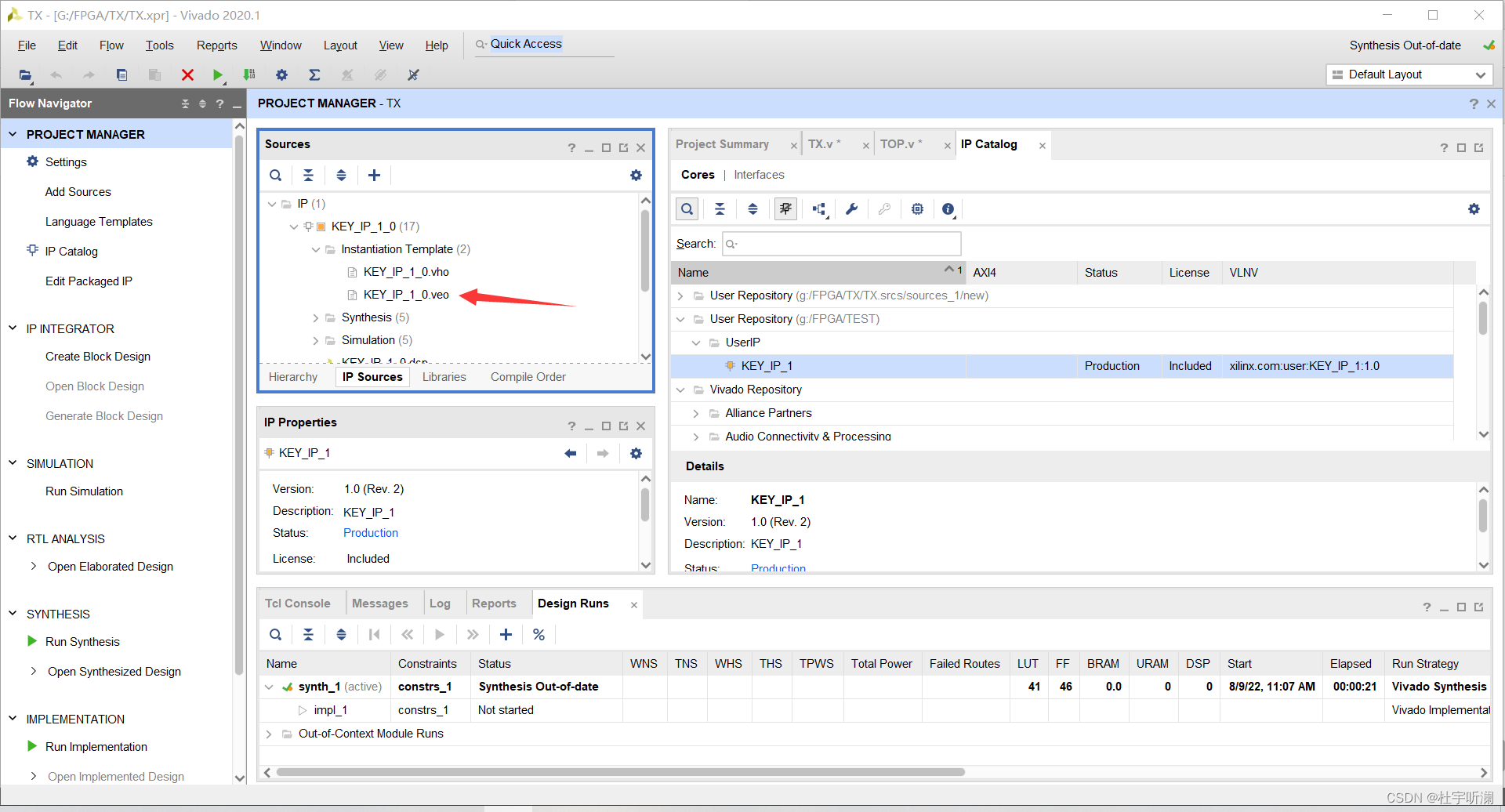The height and width of the screenshot is (812, 1505).
Task: Click the percent icon in Design Runs
Action: click(539, 635)
